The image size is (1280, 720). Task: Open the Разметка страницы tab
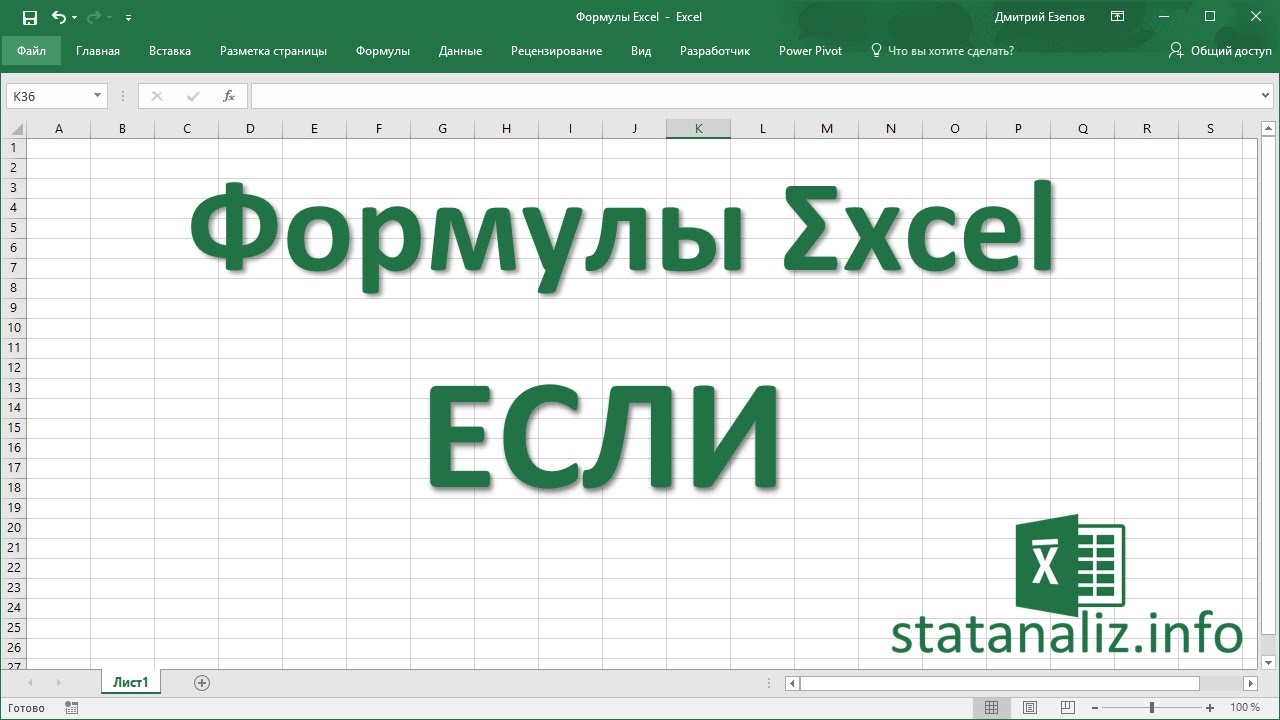pyautogui.click(x=273, y=51)
